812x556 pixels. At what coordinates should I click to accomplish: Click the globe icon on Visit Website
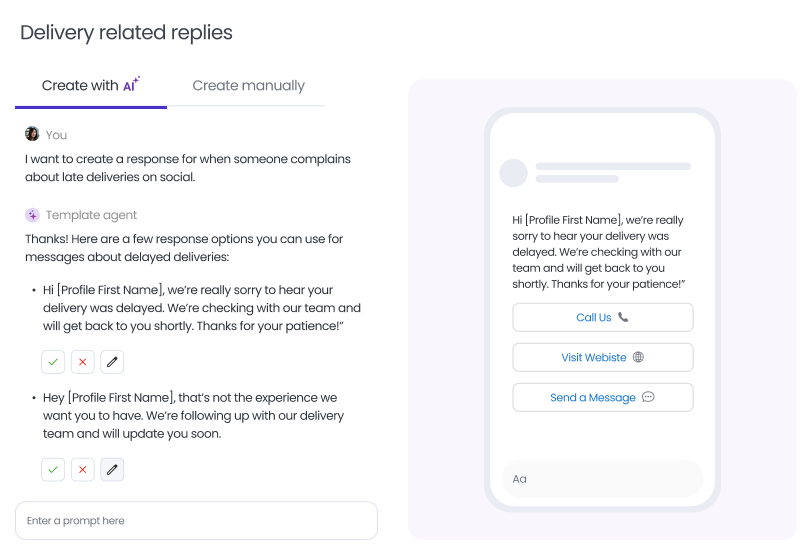639,358
